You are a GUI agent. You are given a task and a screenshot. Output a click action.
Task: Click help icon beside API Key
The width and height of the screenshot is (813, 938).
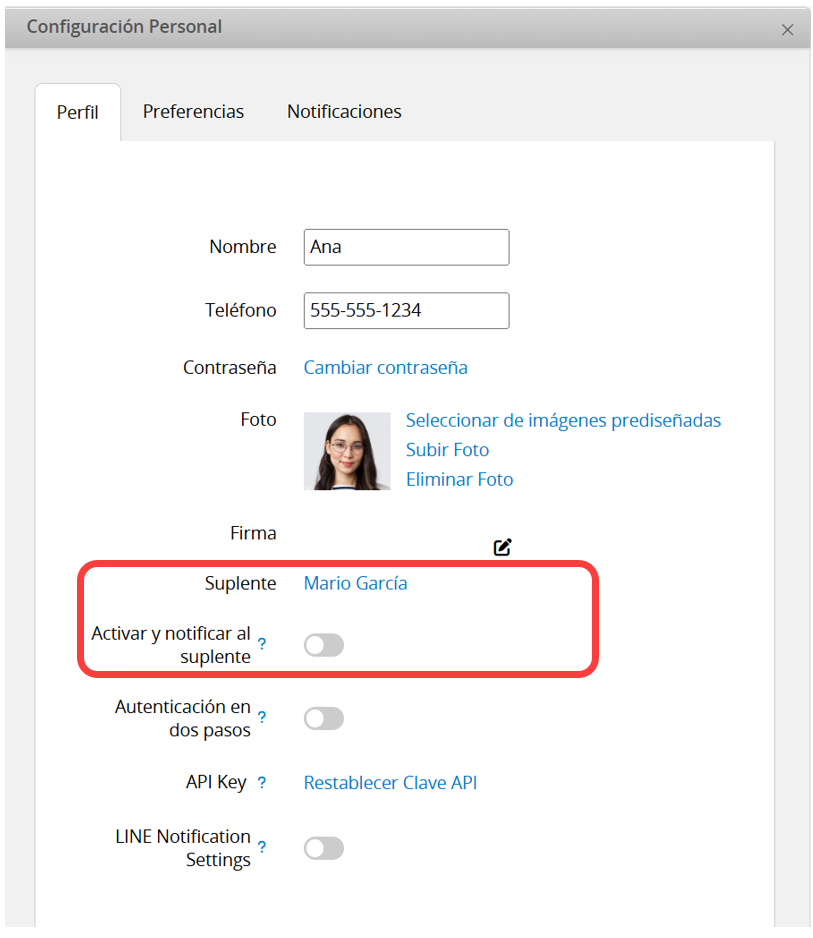point(261,782)
